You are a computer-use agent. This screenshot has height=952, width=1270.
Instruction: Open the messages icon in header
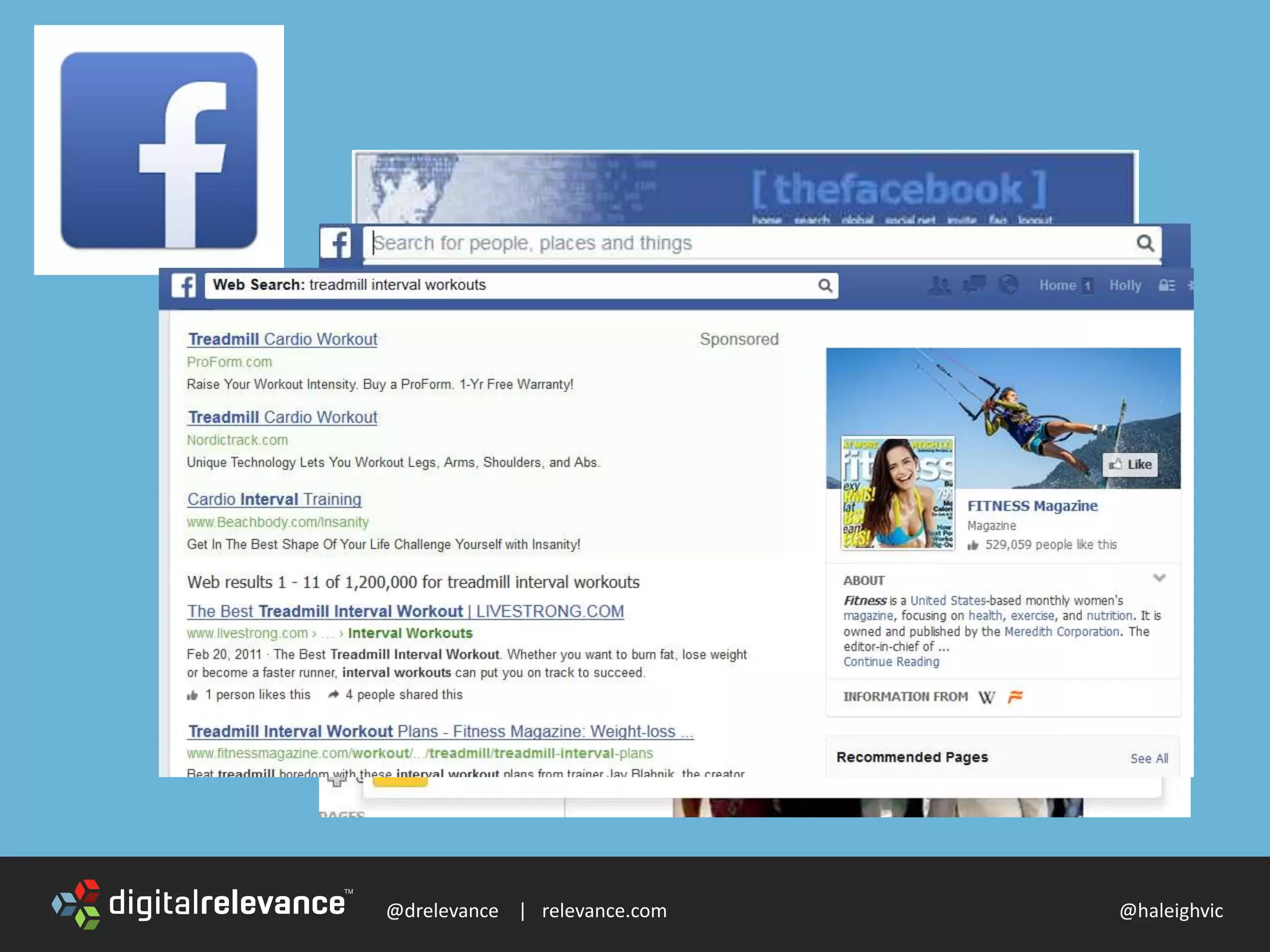tap(974, 285)
